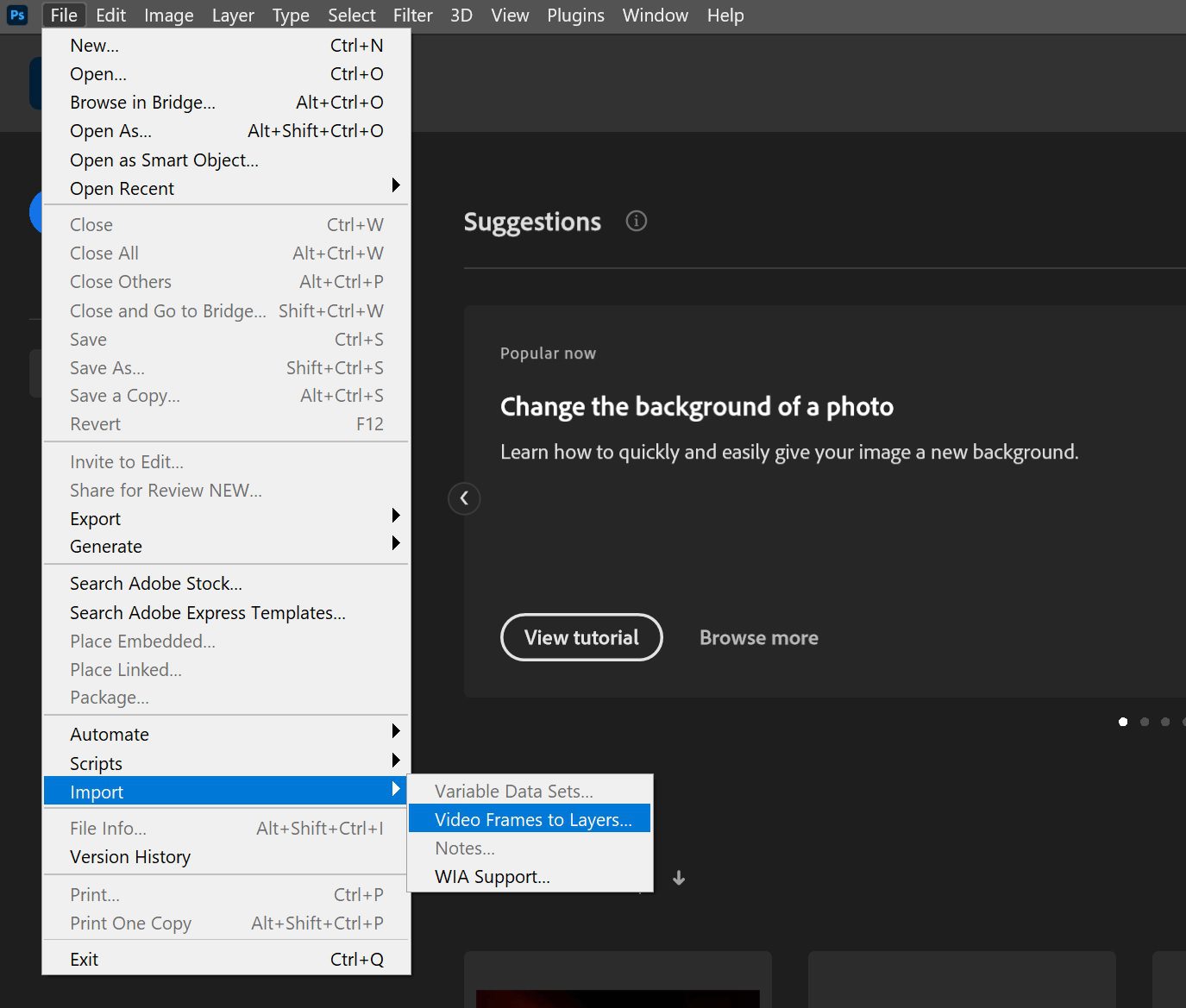Open the File menu
This screenshot has width=1186, height=1008.
(64, 16)
